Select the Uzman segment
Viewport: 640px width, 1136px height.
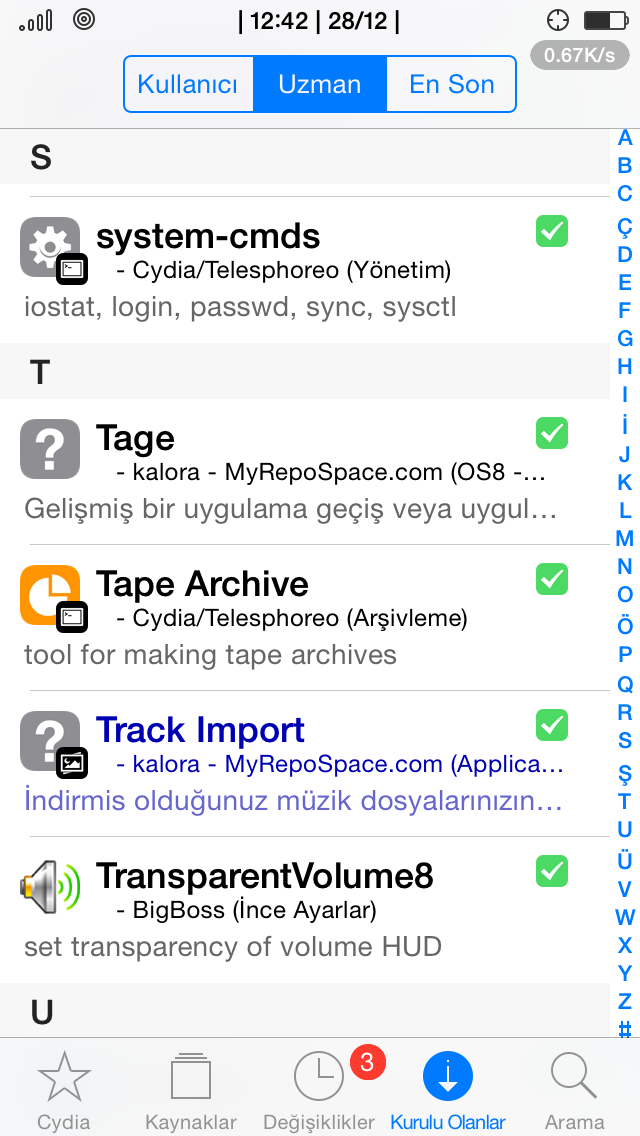(x=320, y=84)
